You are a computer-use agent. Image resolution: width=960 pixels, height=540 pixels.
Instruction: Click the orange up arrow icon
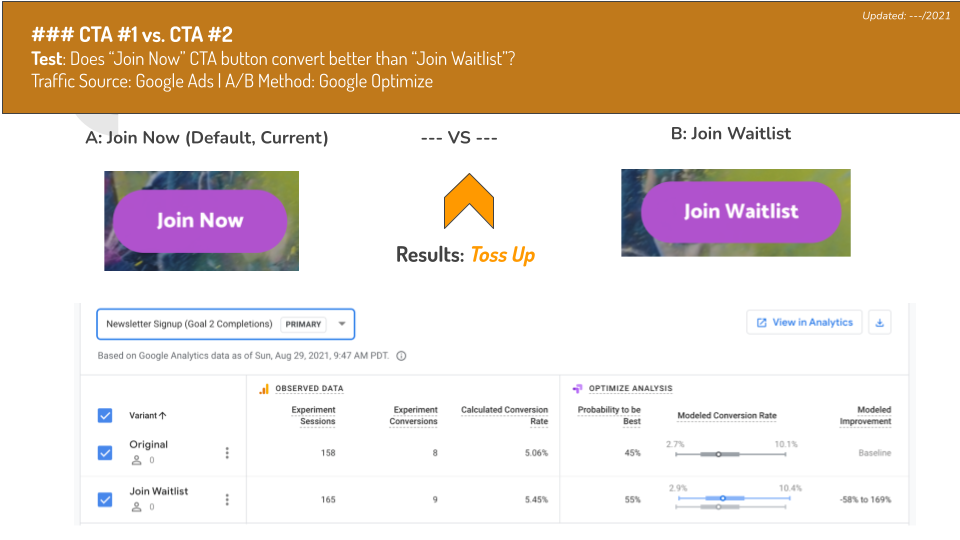point(468,201)
